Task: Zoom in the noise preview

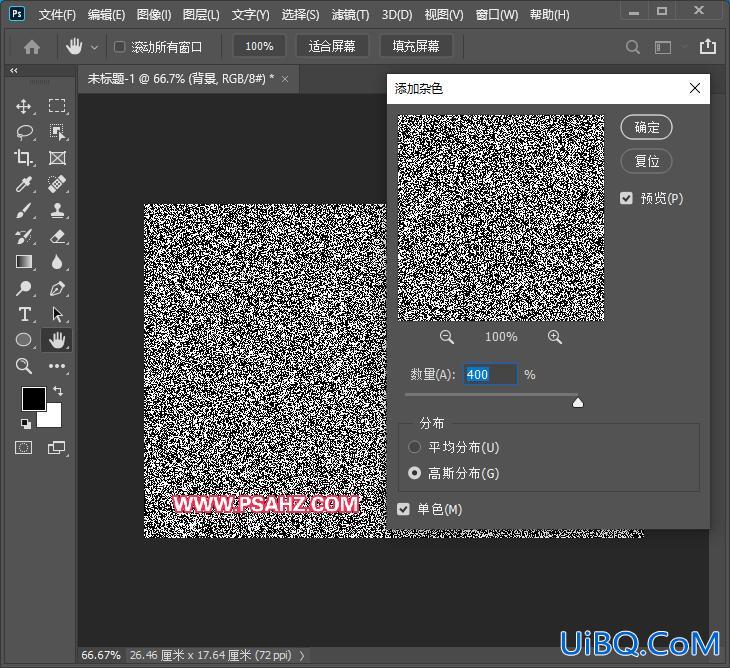Action: (x=554, y=337)
